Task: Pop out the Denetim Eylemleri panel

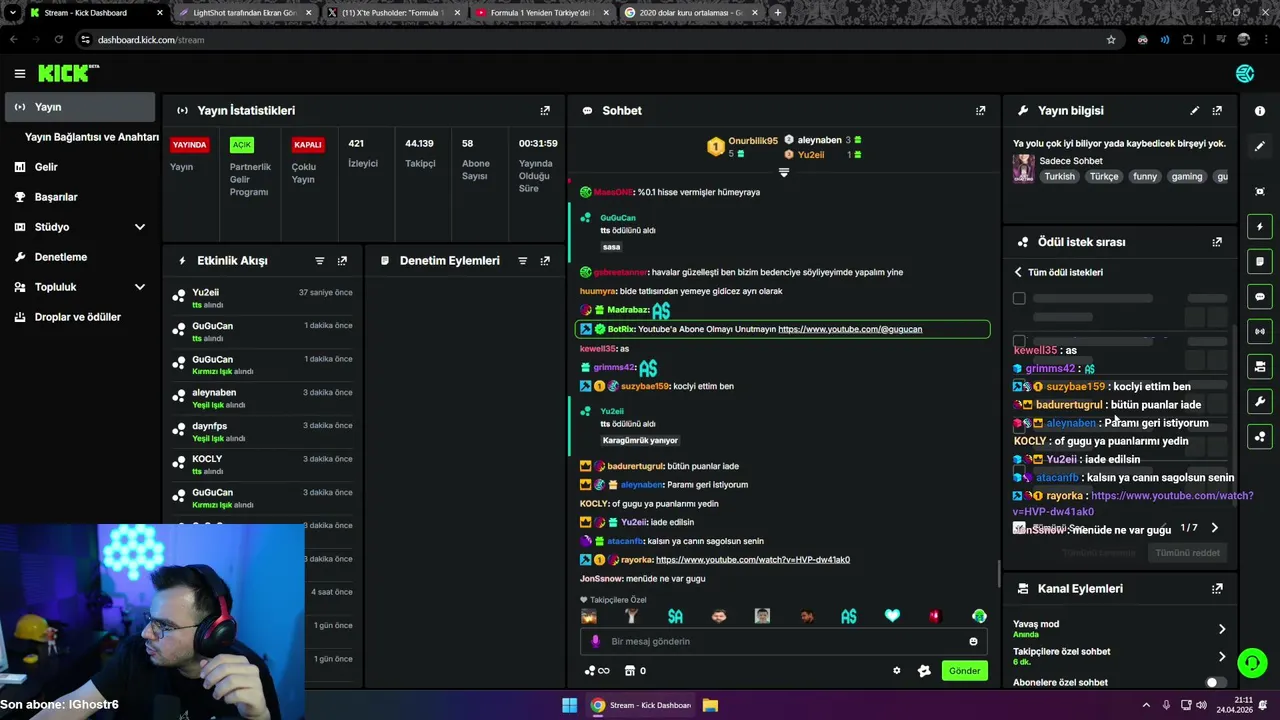Action: (x=545, y=261)
